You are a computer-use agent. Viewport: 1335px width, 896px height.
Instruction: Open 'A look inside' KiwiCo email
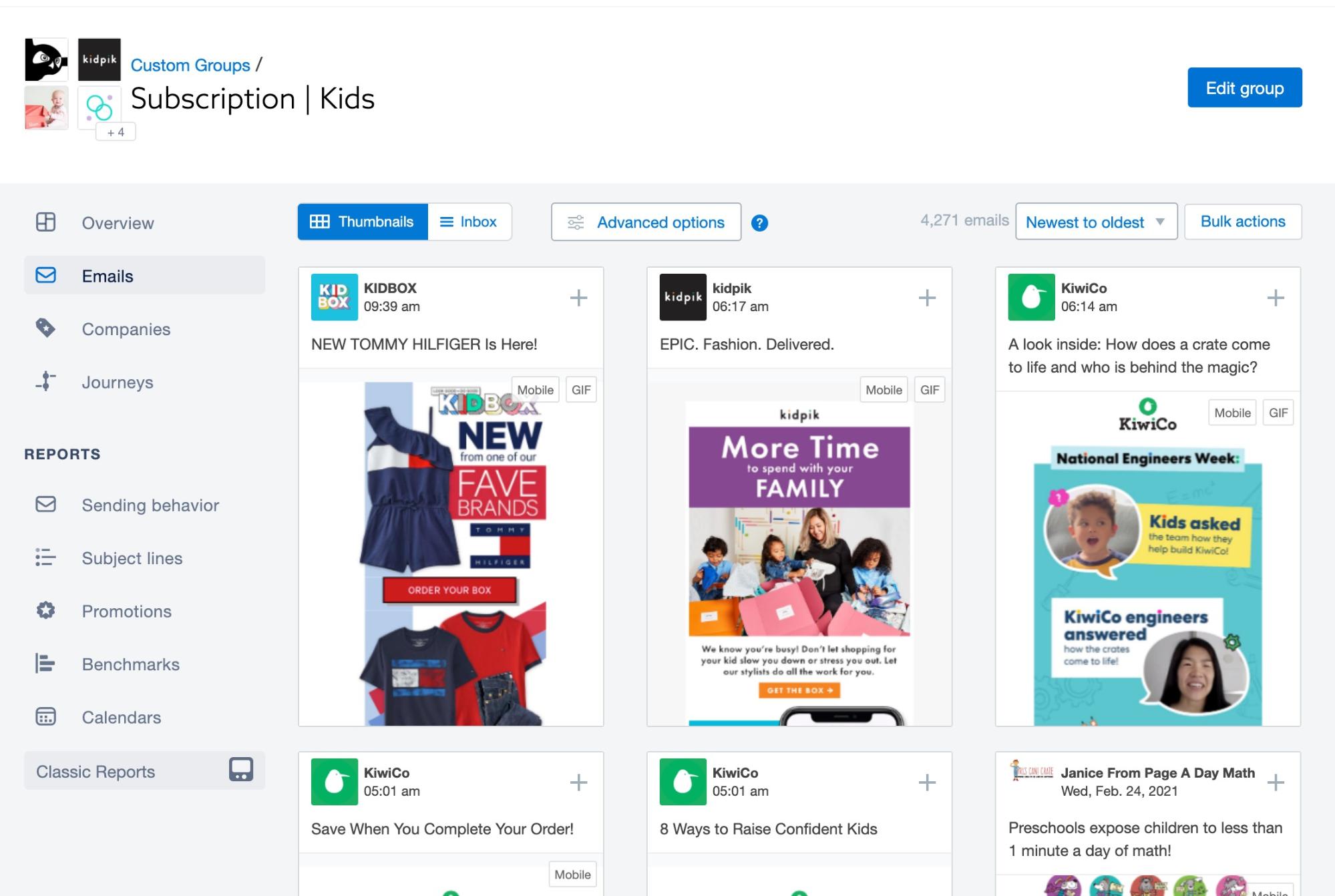(x=1139, y=355)
